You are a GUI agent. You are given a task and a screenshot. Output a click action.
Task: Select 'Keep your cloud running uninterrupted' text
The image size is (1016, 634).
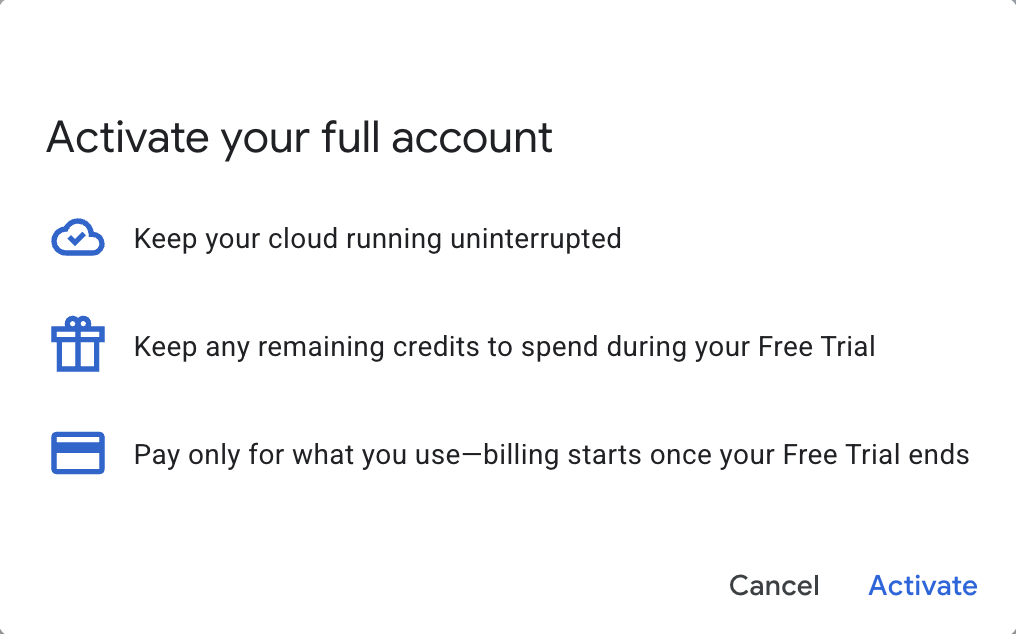pos(377,239)
